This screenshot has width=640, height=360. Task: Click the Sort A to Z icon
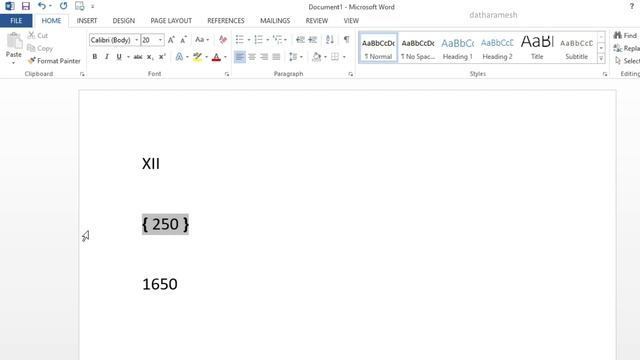(330, 40)
